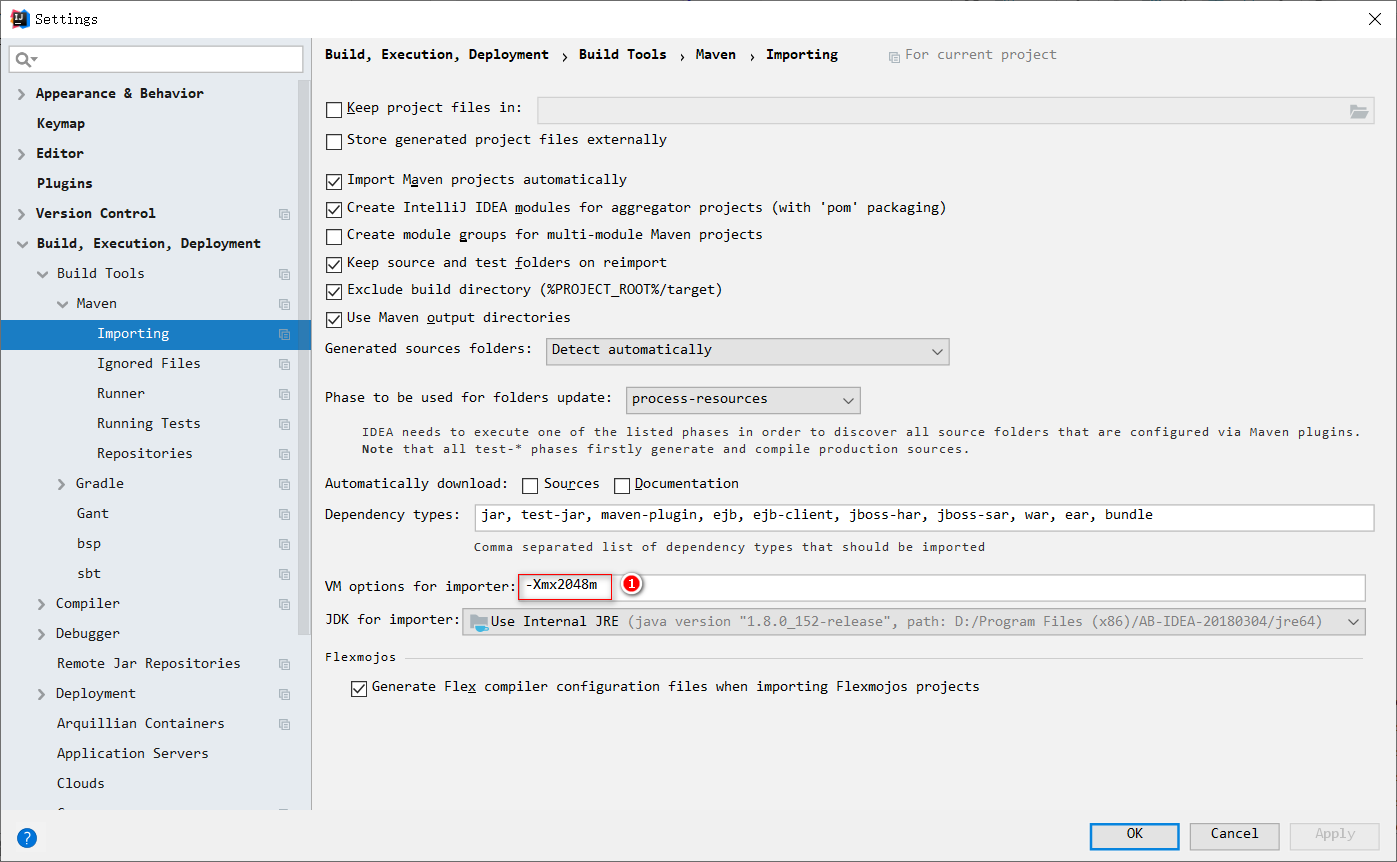Viewport: 1397px width, 862px height.
Task: Enable automatic download of Documentation
Action: tap(622, 485)
